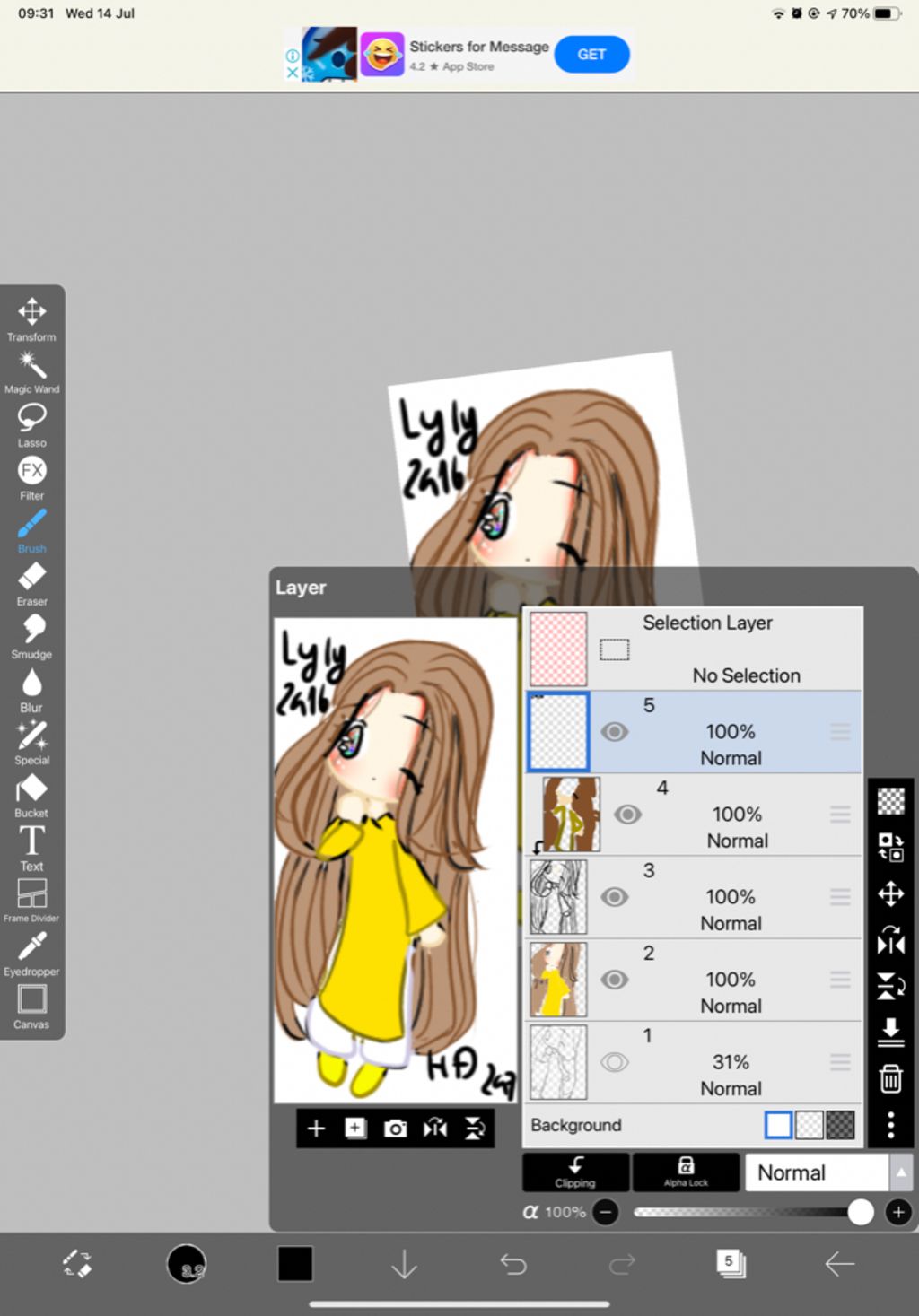Toggle visibility of layer 5
919x1316 pixels.
pyautogui.click(x=615, y=732)
